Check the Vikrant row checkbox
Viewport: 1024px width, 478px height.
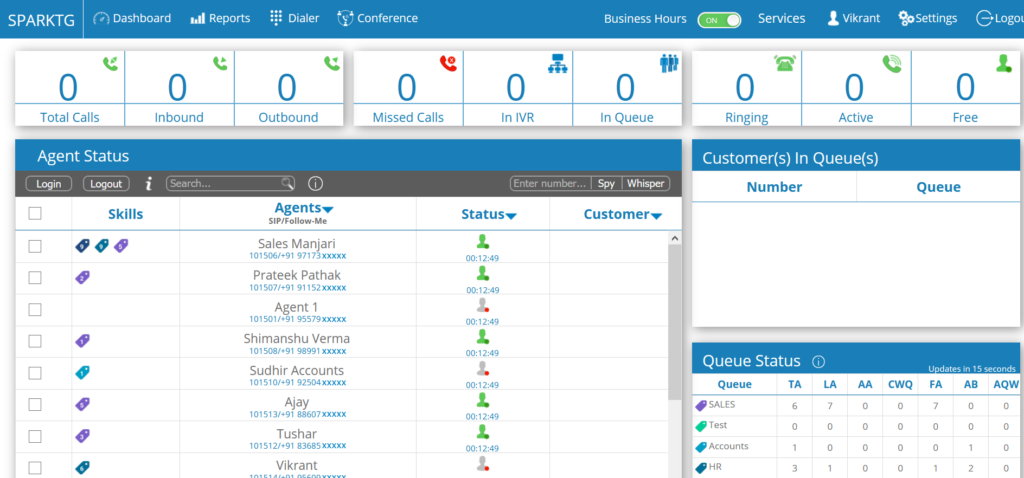[x=35, y=468]
